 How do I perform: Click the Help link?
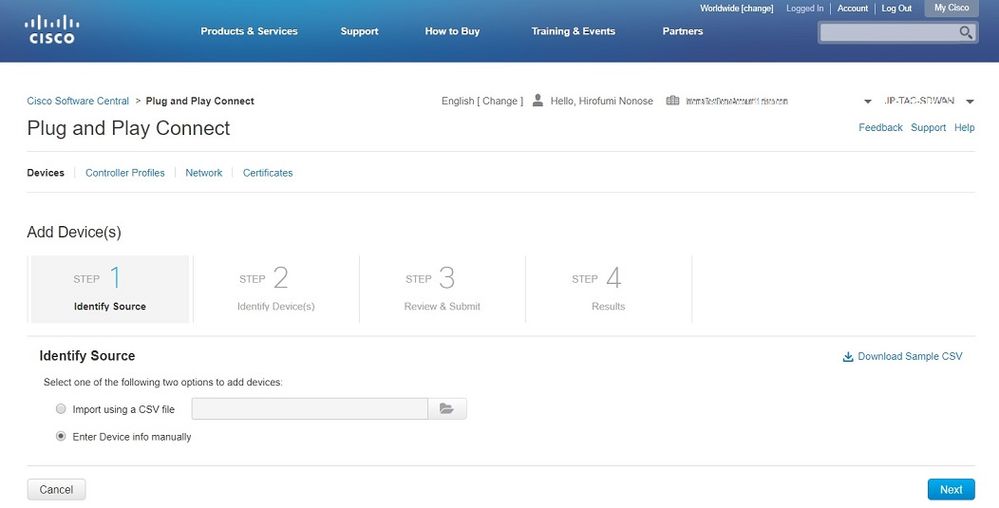[964, 127]
